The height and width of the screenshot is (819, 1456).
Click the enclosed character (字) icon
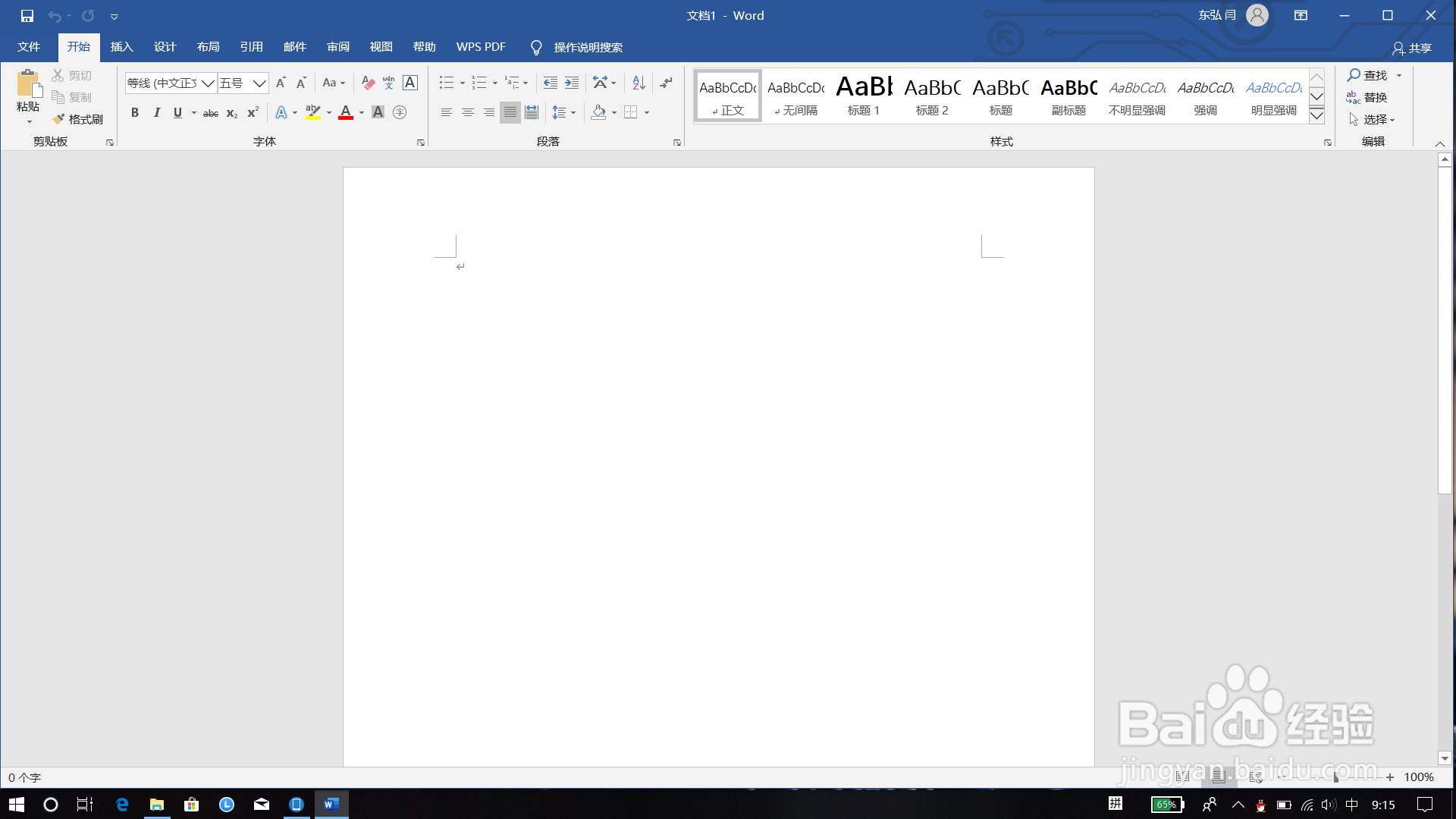click(x=400, y=112)
